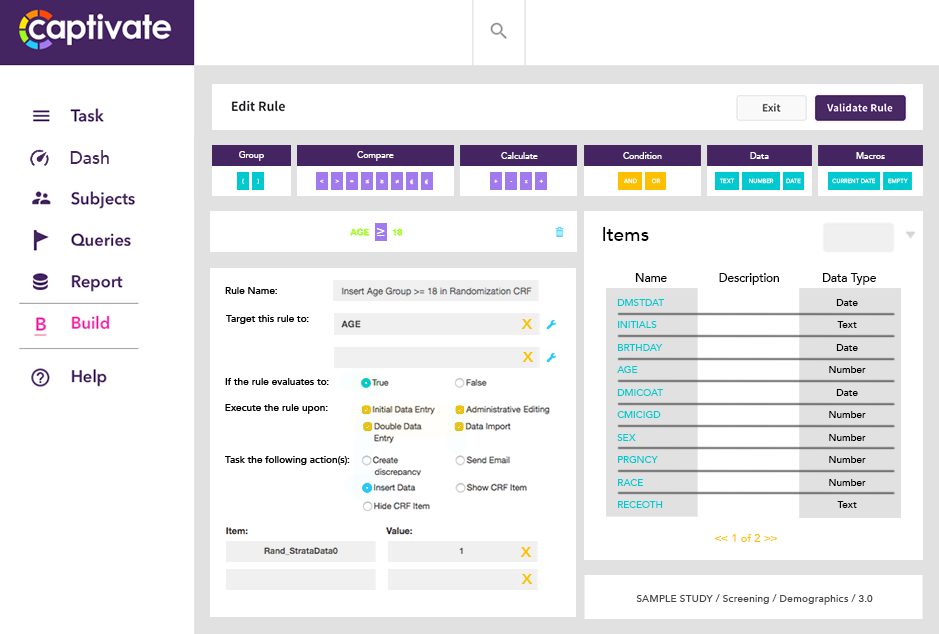The height and width of the screenshot is (634, 939).
Task: Insert the divide calculate operator
Action: click(x=541, y=181)
